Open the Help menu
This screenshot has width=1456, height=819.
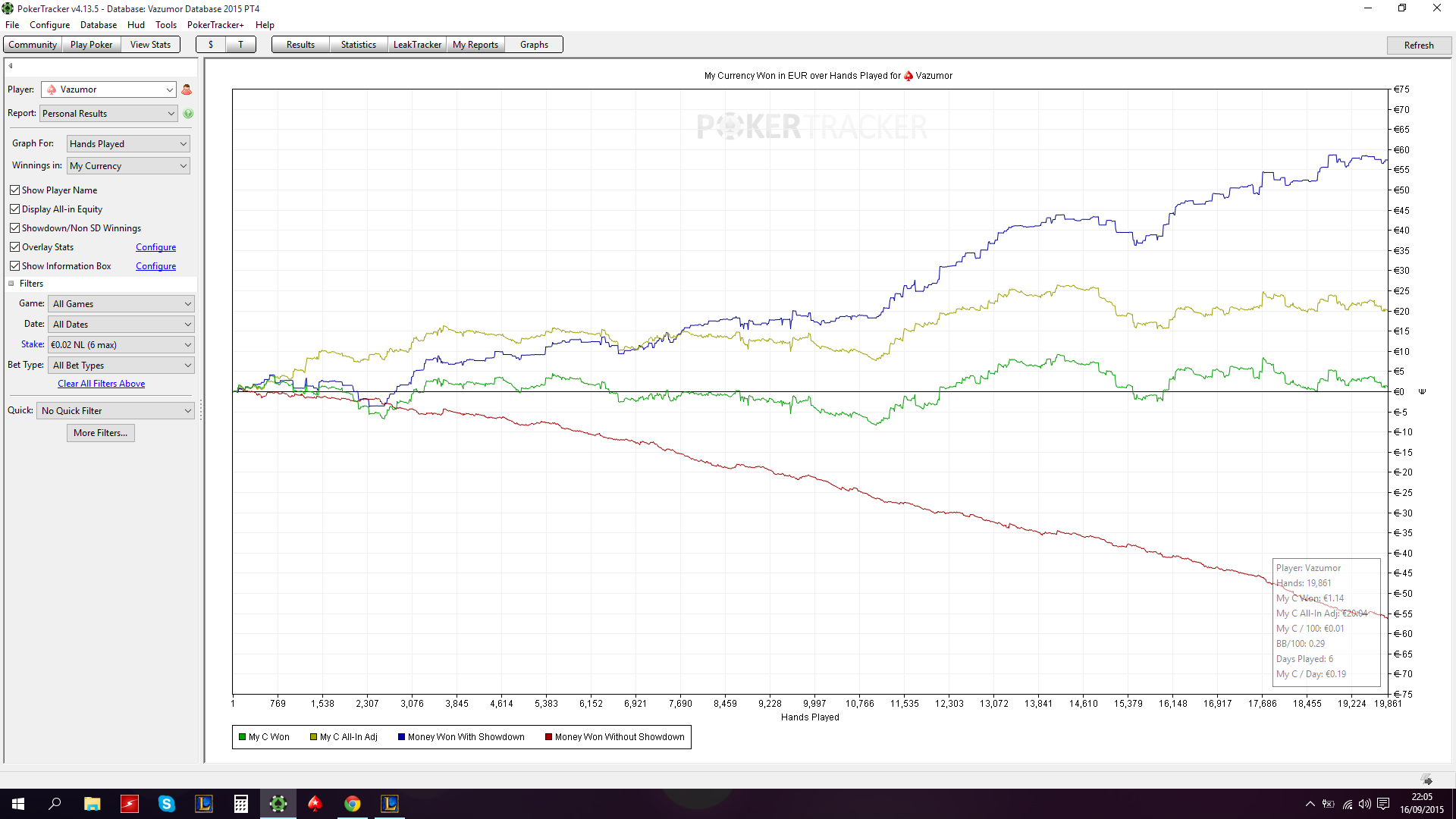[265, 25]
